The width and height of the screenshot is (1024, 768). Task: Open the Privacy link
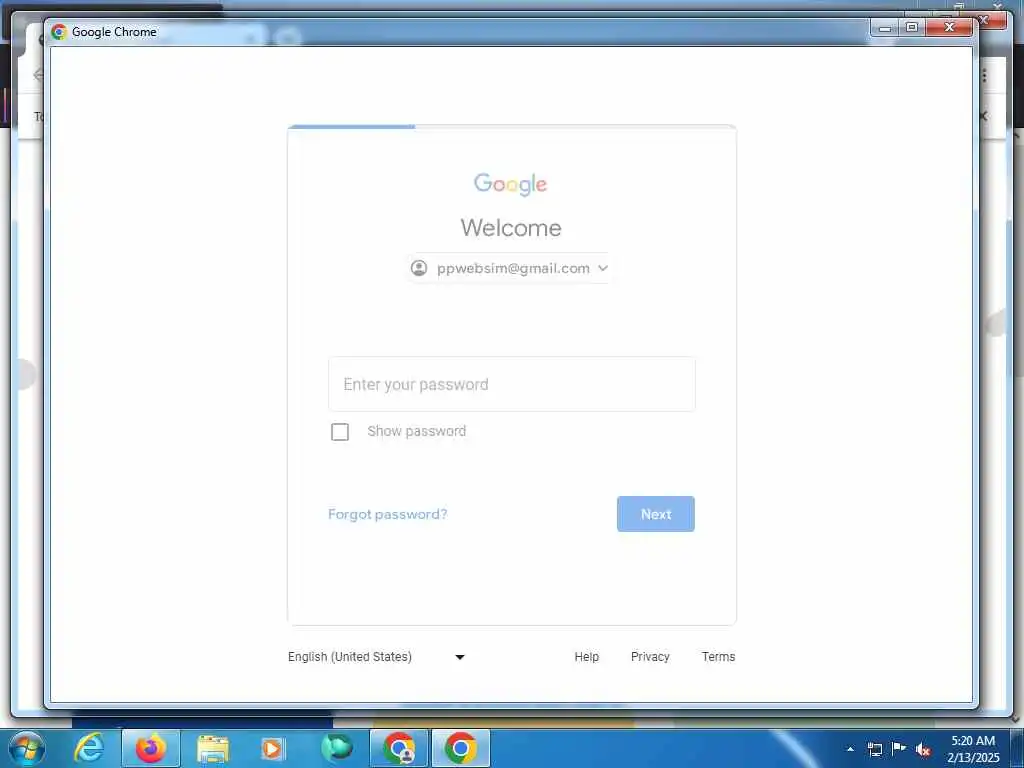(650, 656)
